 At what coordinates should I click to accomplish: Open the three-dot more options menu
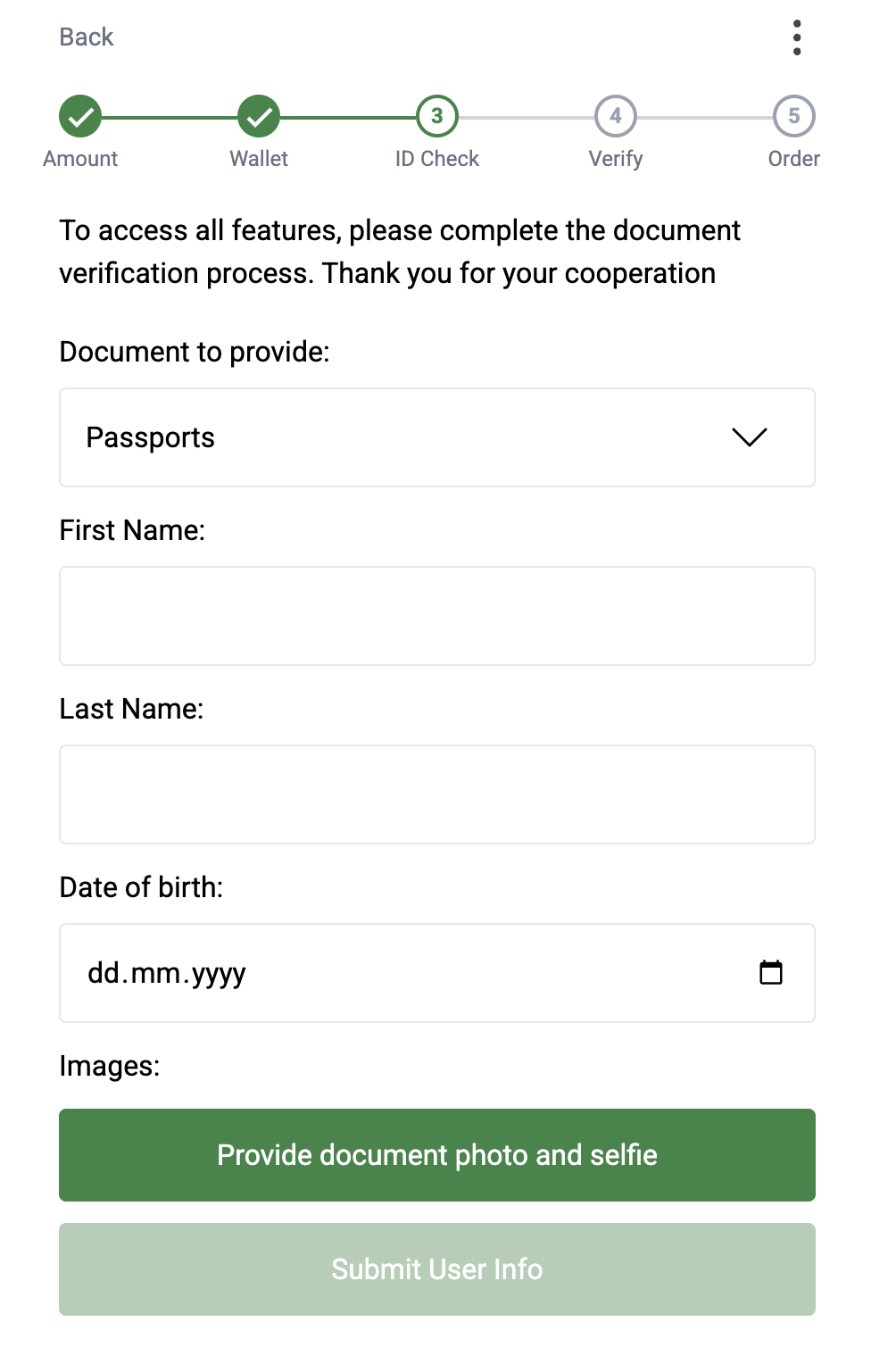click(797, 37)
